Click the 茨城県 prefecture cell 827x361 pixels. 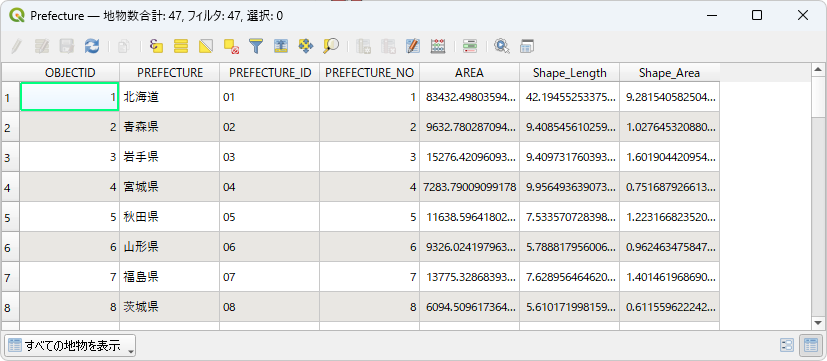(x=170, y=307)
